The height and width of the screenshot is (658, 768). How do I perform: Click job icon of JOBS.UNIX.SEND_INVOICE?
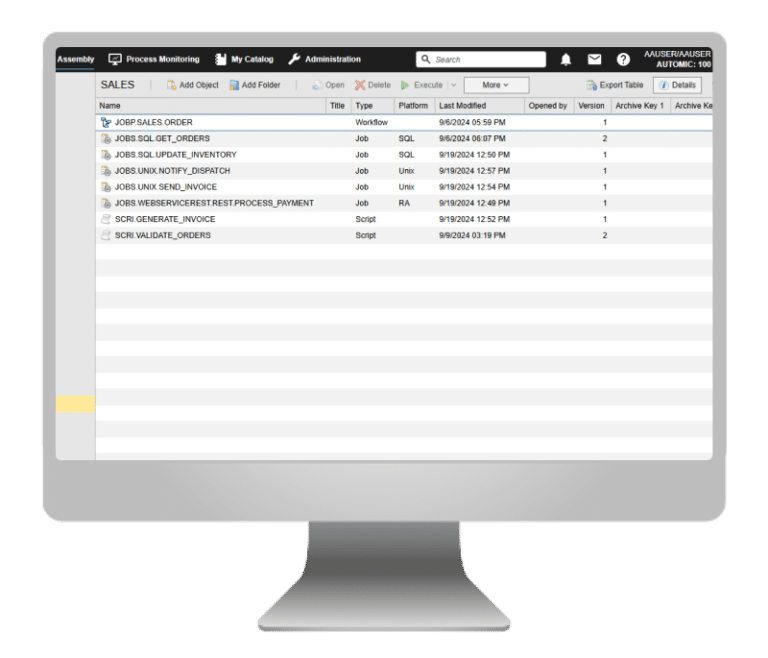[x=106, y=187]
